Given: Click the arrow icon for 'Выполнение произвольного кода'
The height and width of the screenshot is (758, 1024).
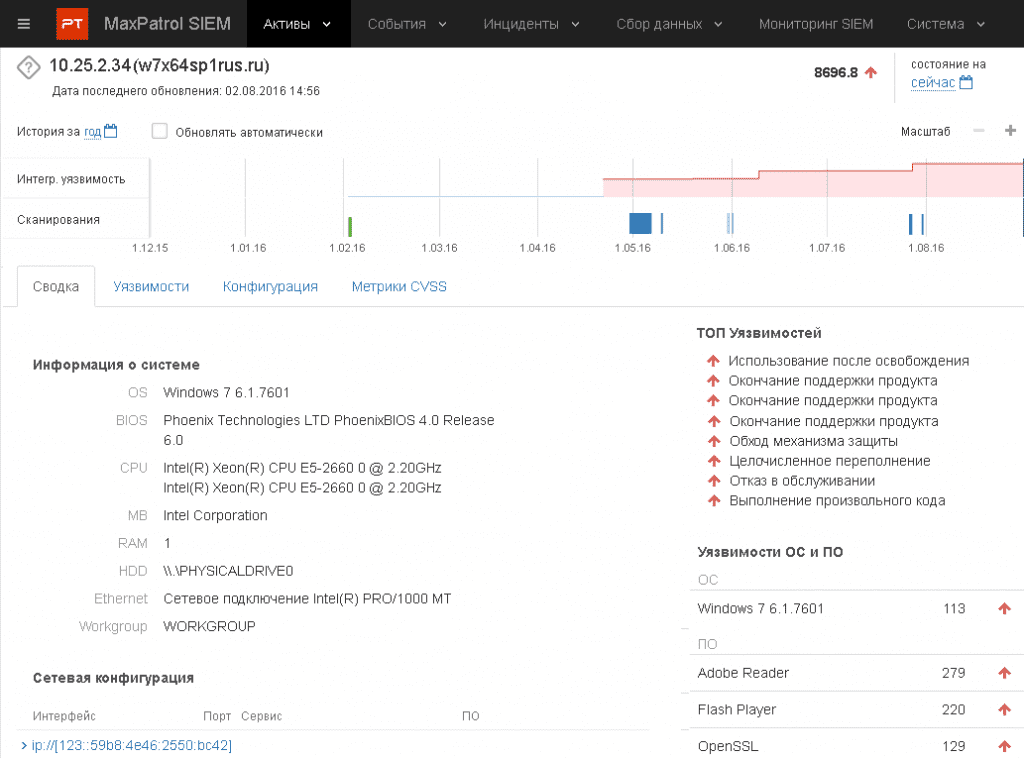Looking at the screenshot, I should pos(714,501).
